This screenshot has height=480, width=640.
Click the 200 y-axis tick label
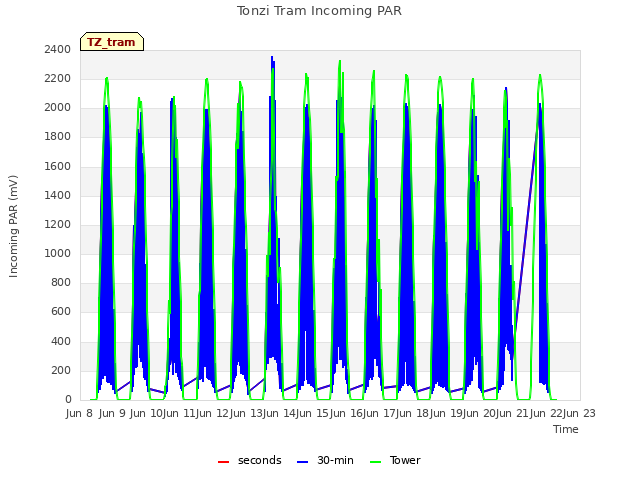[61, 371]
